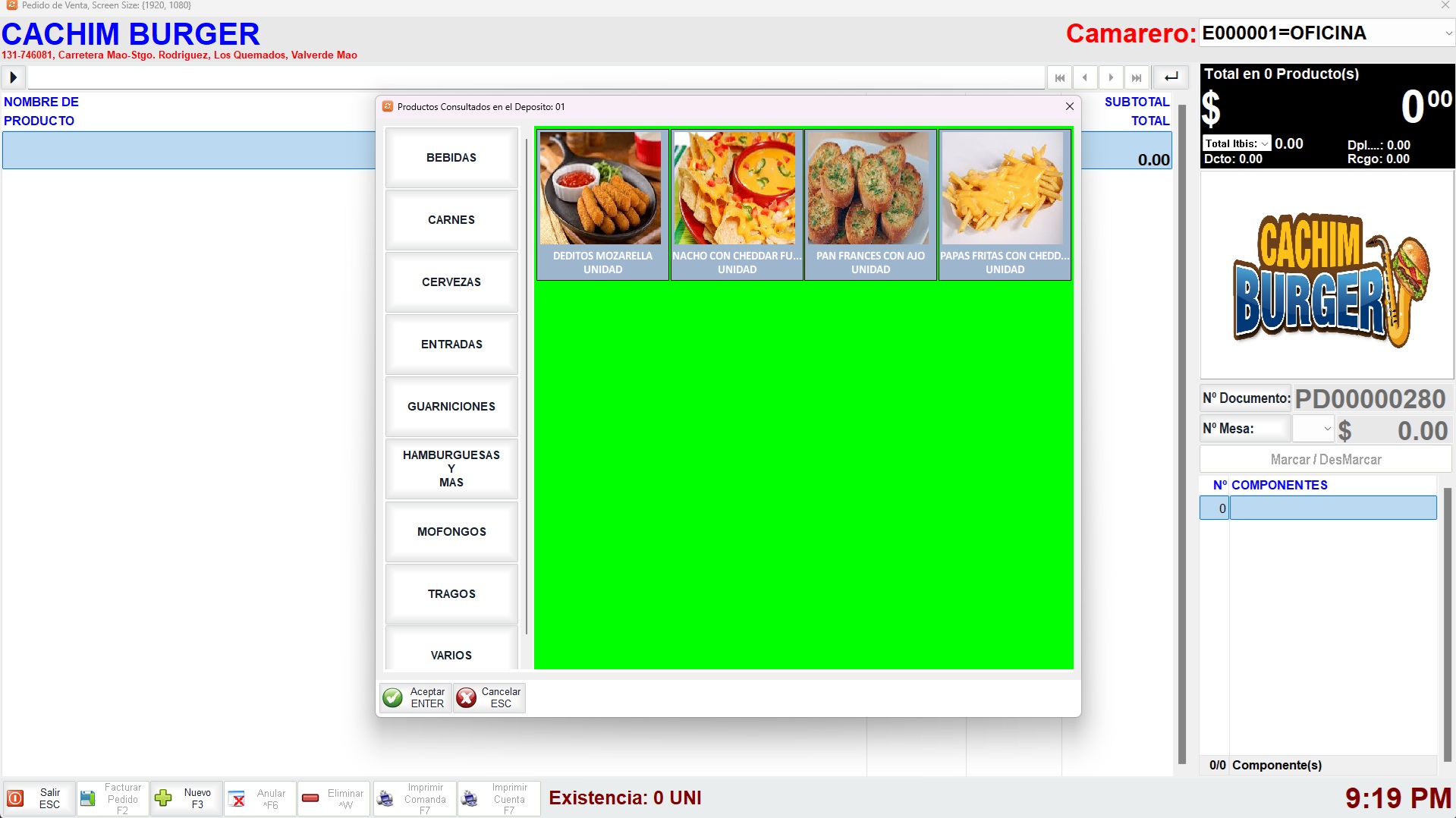
Task: Open the Total Itbis dropdown
Action: 1264,143
